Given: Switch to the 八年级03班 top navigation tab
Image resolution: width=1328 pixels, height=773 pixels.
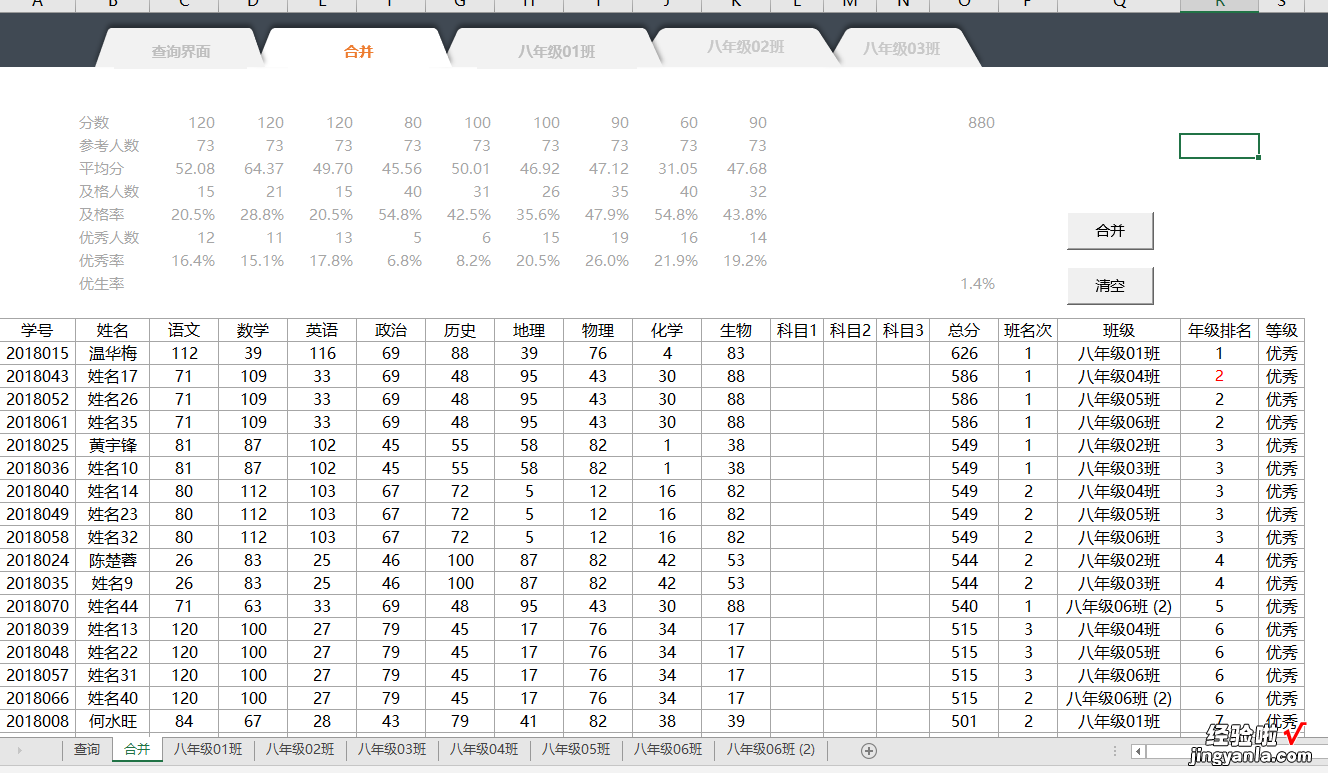Looking at the screenshot, I should 902,48.
